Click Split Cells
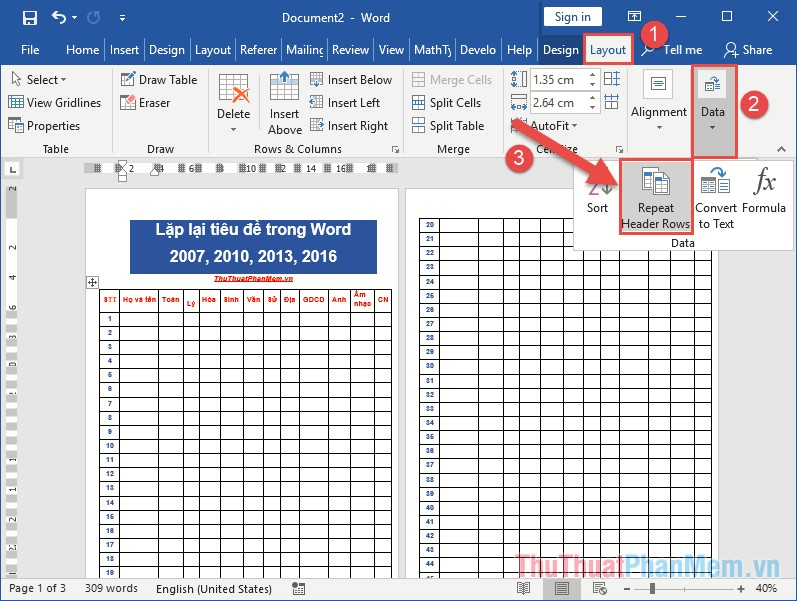The image size is (797, 601). point(446,103)
